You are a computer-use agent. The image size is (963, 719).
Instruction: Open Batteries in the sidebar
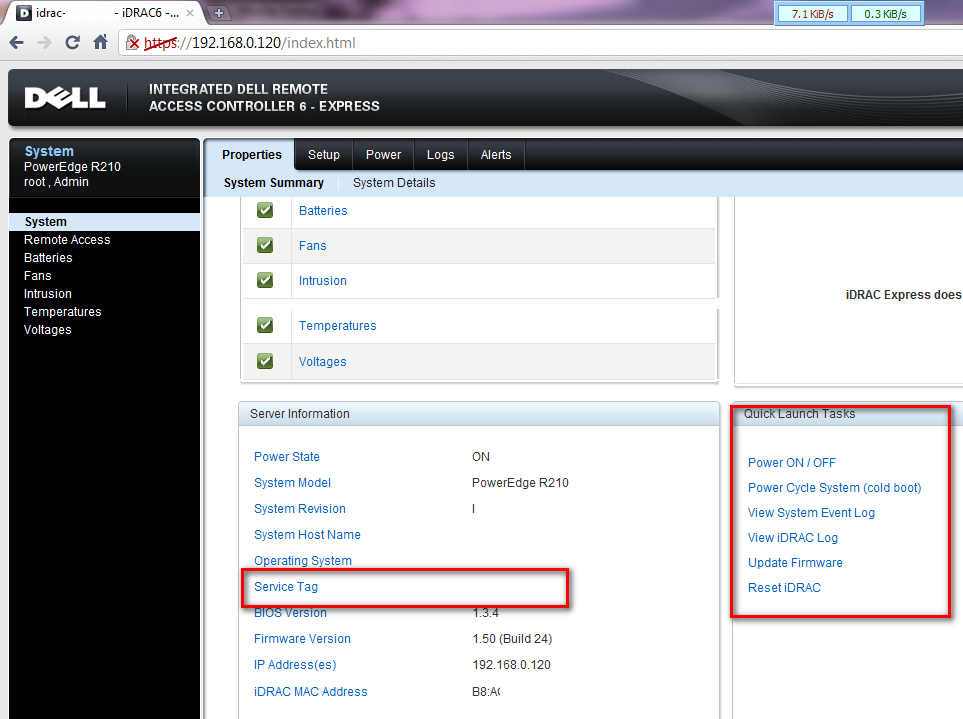[x=48, y=258]
